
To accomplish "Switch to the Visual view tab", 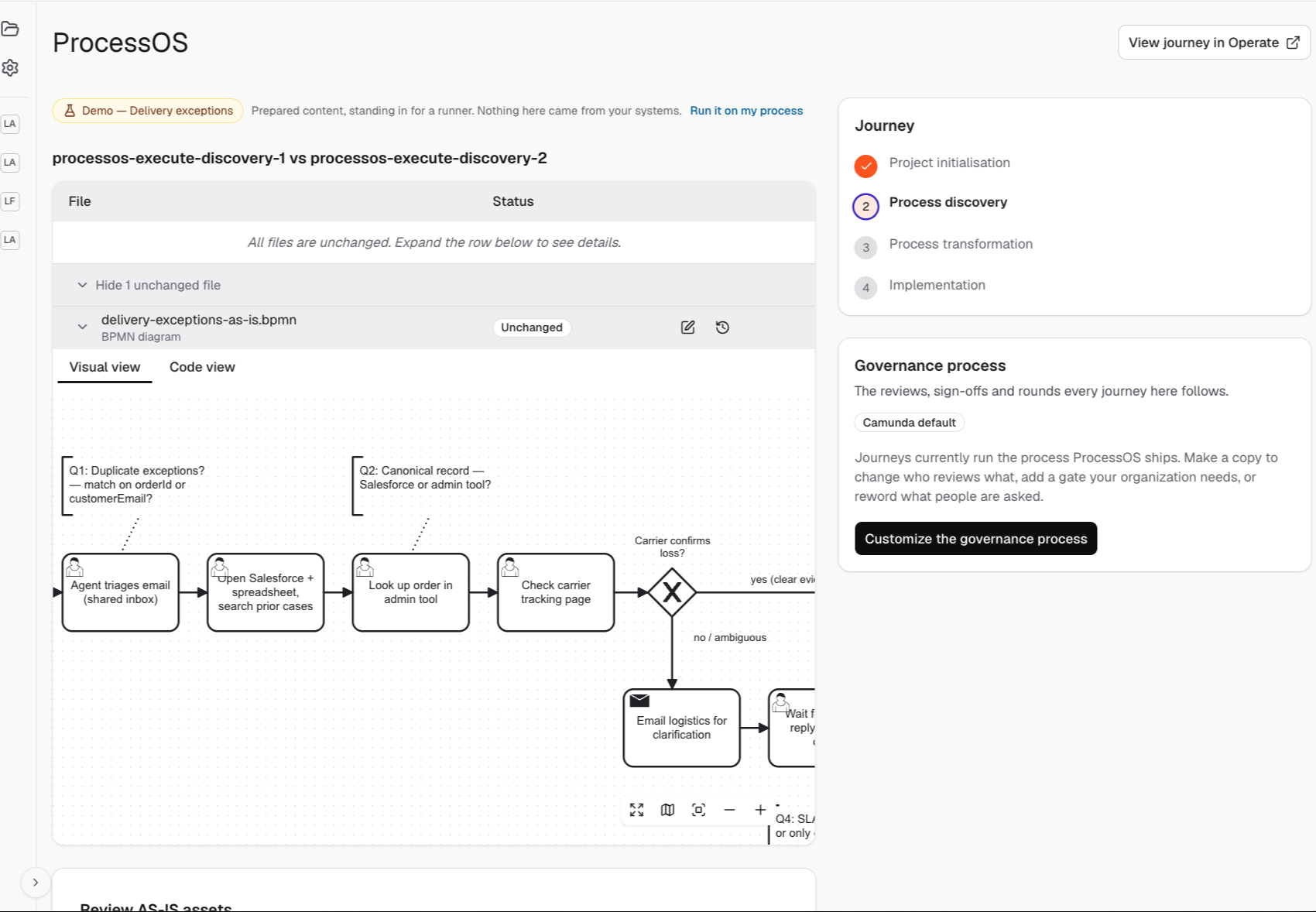I will click(105, 367).
